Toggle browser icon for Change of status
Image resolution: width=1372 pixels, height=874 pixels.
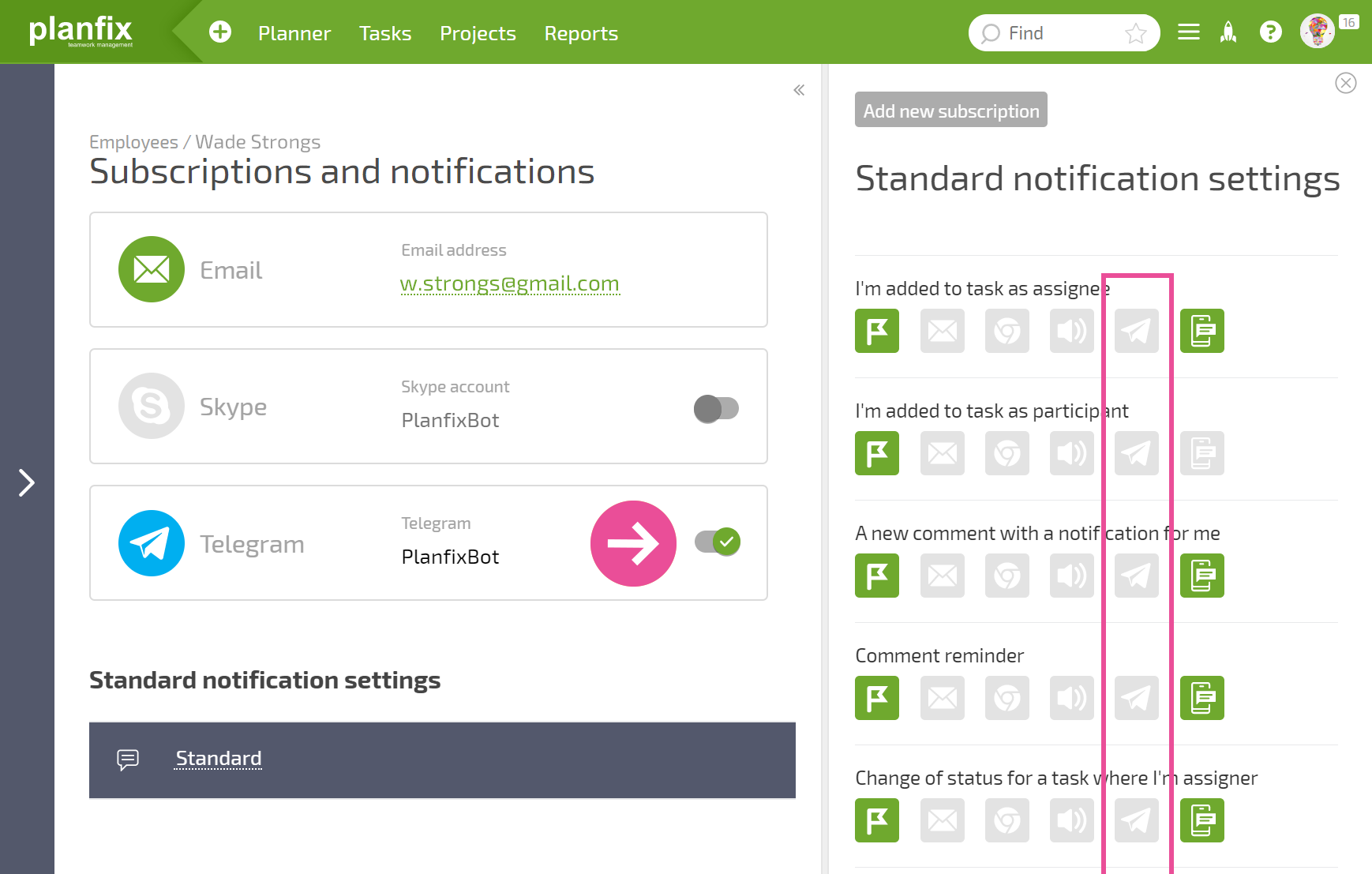tap(1007, 820)
